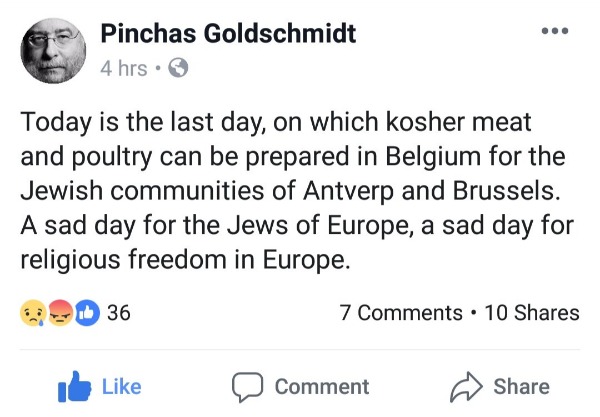Screen dimensions: 600x417
Task: Click the speech bubble comment icon
Action: pyautogui.click(x=247, y=387)
